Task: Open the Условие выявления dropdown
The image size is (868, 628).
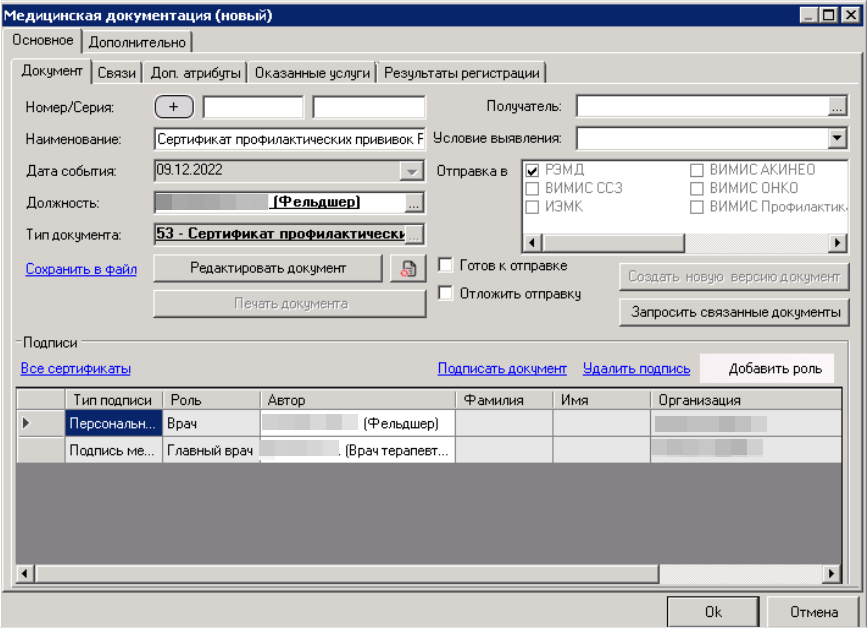Action: [837, 138]
